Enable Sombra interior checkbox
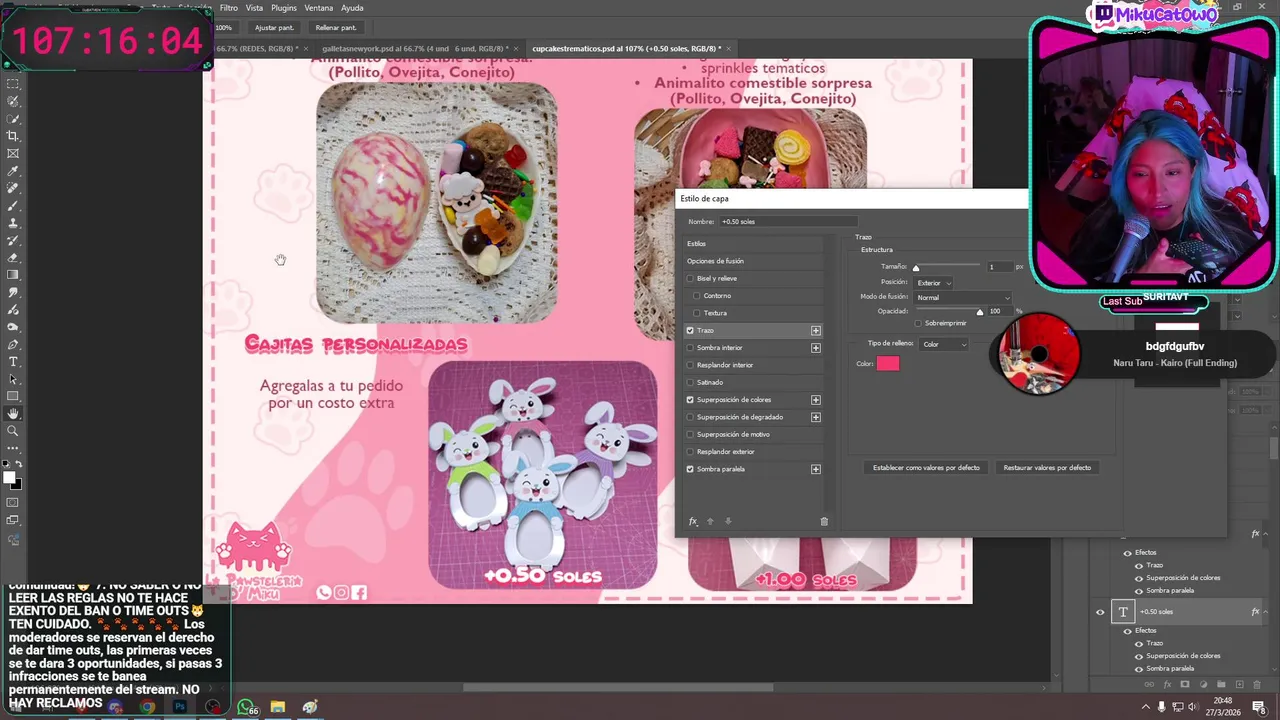The image size is (1280, 720). click(690, 348)
